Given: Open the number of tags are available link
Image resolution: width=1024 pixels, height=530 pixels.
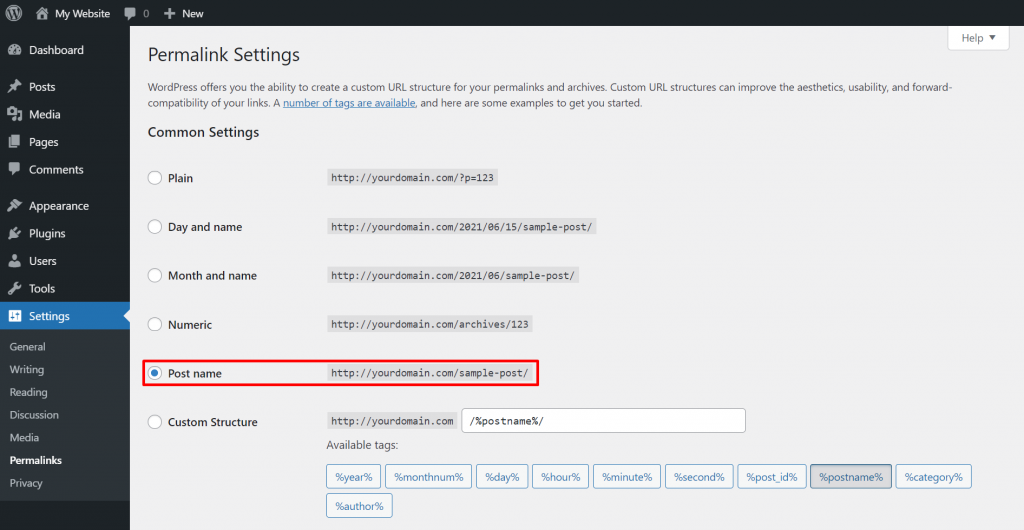Looking at the screenshot, I should point(349,103).
